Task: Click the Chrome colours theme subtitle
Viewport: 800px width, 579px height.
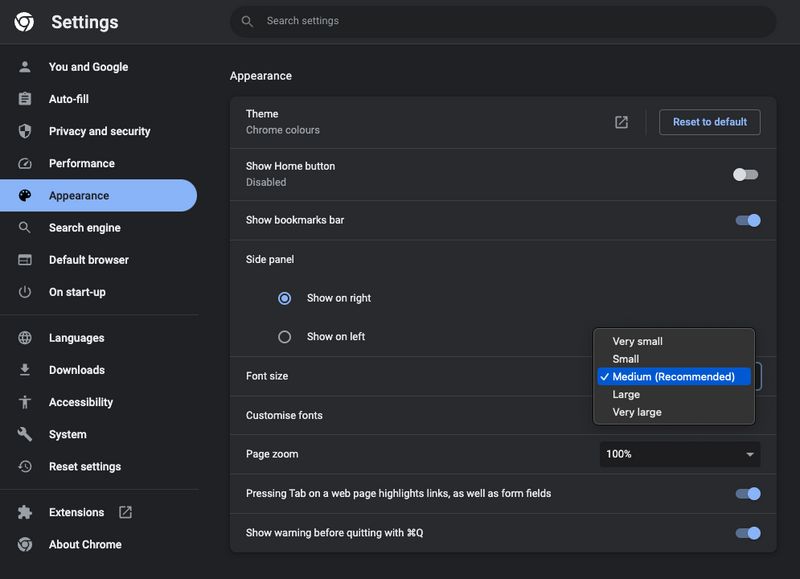Action: (x=283, y=130)
